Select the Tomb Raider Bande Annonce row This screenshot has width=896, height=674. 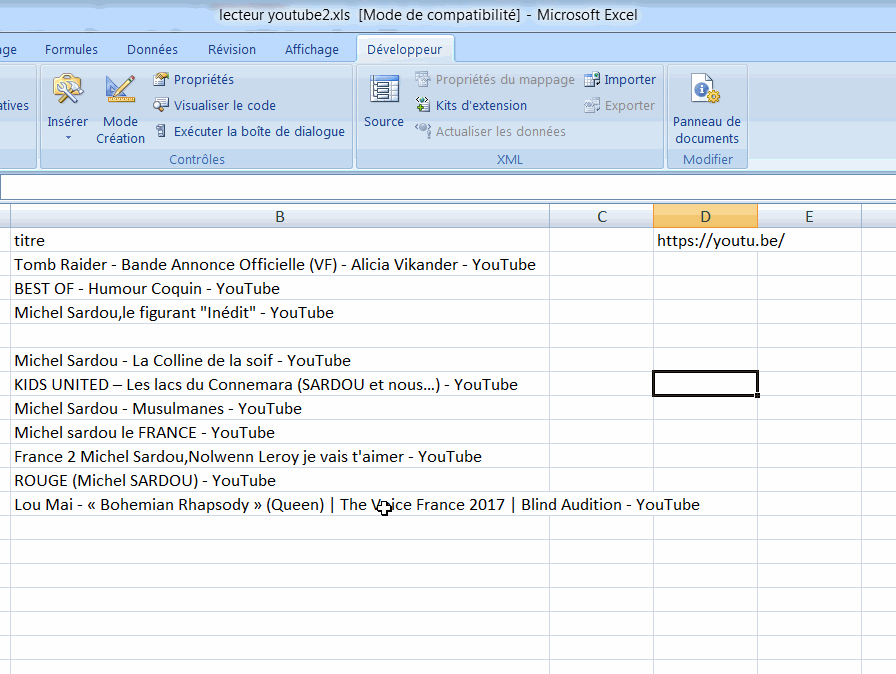click(x=280, y=264)
